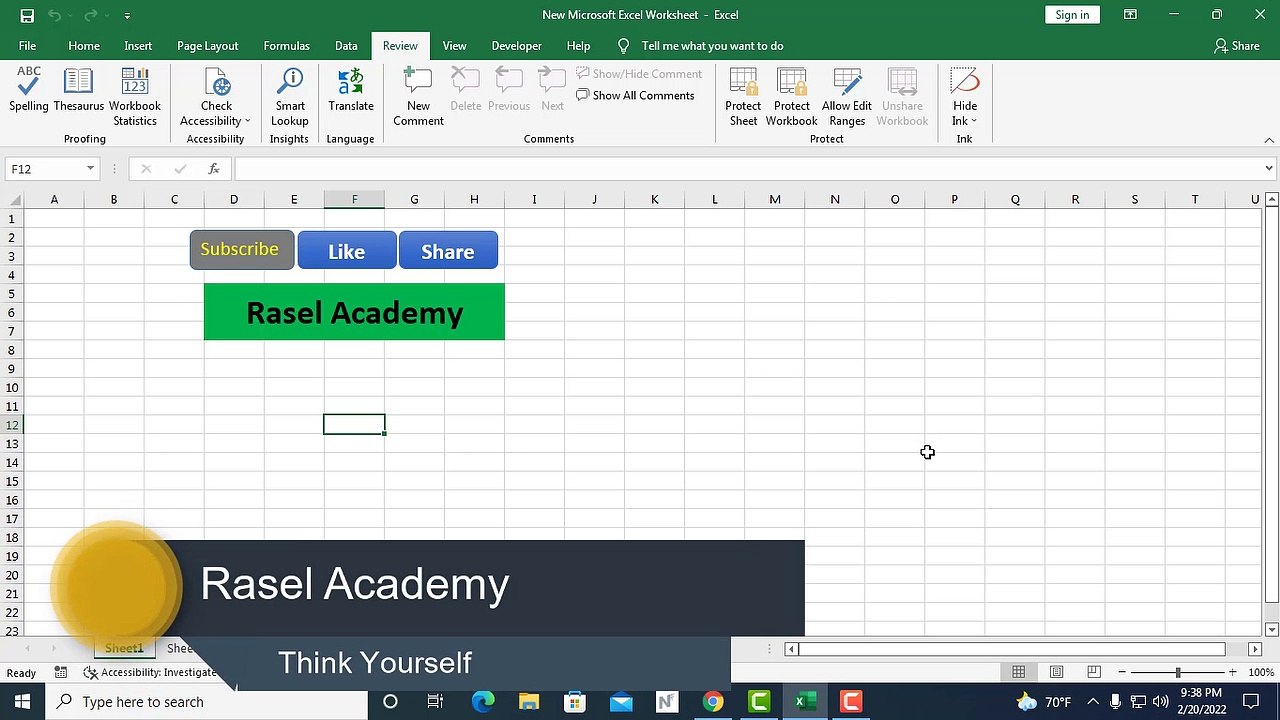The height and width of the screenshot is (720, 1280).
Task: Click the 100% zoom level
Action: [x=1261, y=673]
